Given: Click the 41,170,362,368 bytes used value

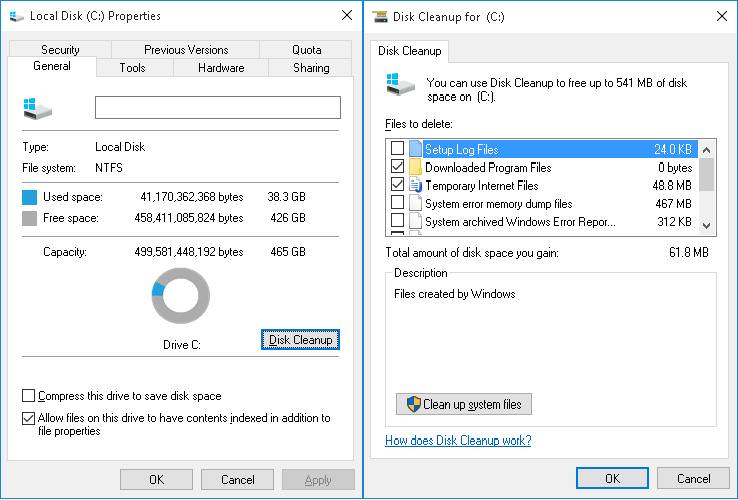Looking at the screenshot, I should [192, 197].
